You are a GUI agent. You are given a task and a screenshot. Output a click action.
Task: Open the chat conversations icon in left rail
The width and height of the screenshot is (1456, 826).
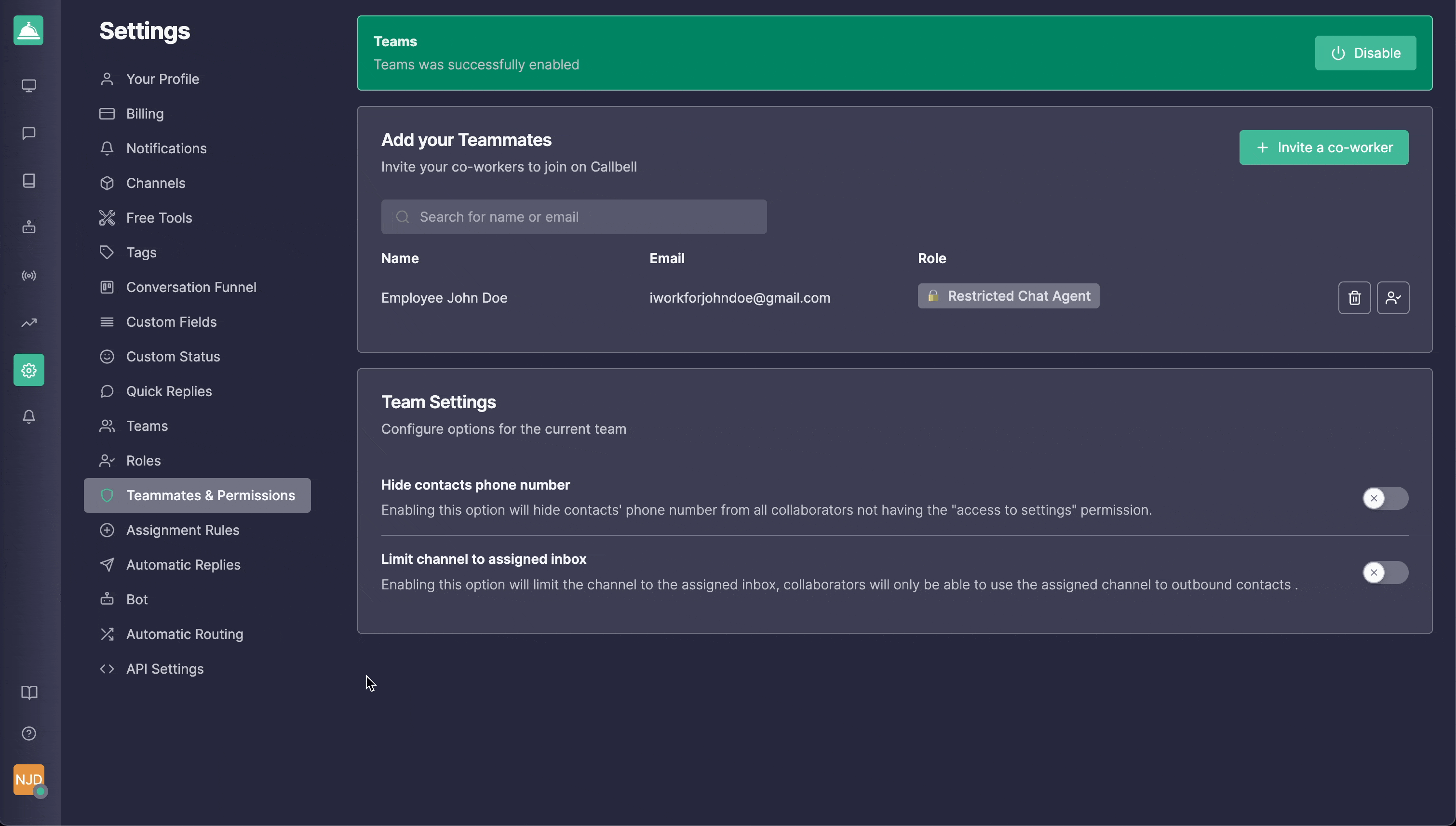(29, 133)
